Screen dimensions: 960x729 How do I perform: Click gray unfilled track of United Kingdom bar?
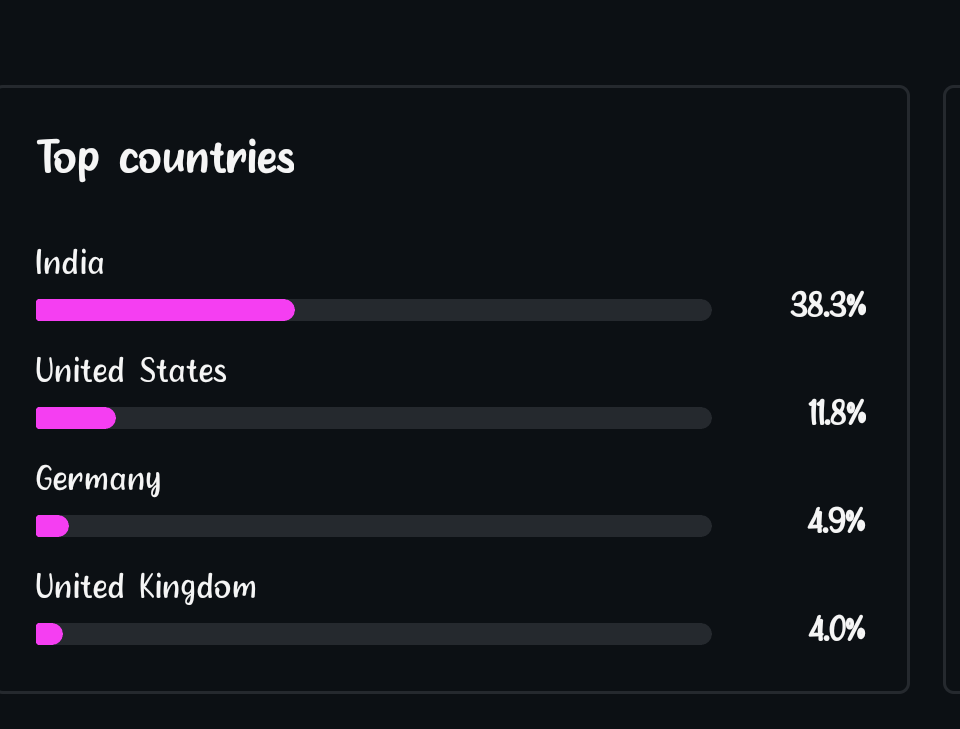(385, 634)
